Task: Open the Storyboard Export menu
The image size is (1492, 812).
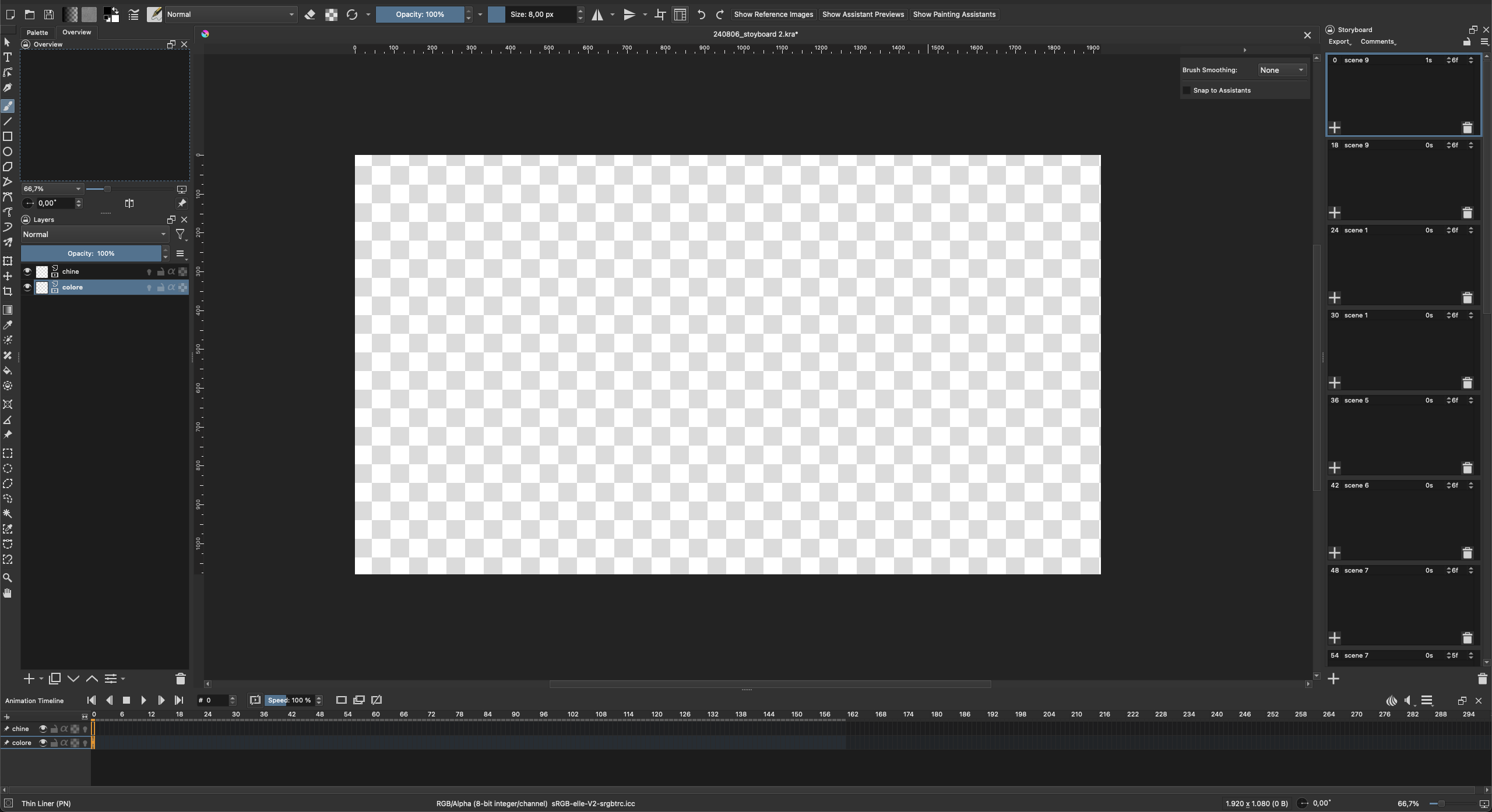Action: [1339, 42]
